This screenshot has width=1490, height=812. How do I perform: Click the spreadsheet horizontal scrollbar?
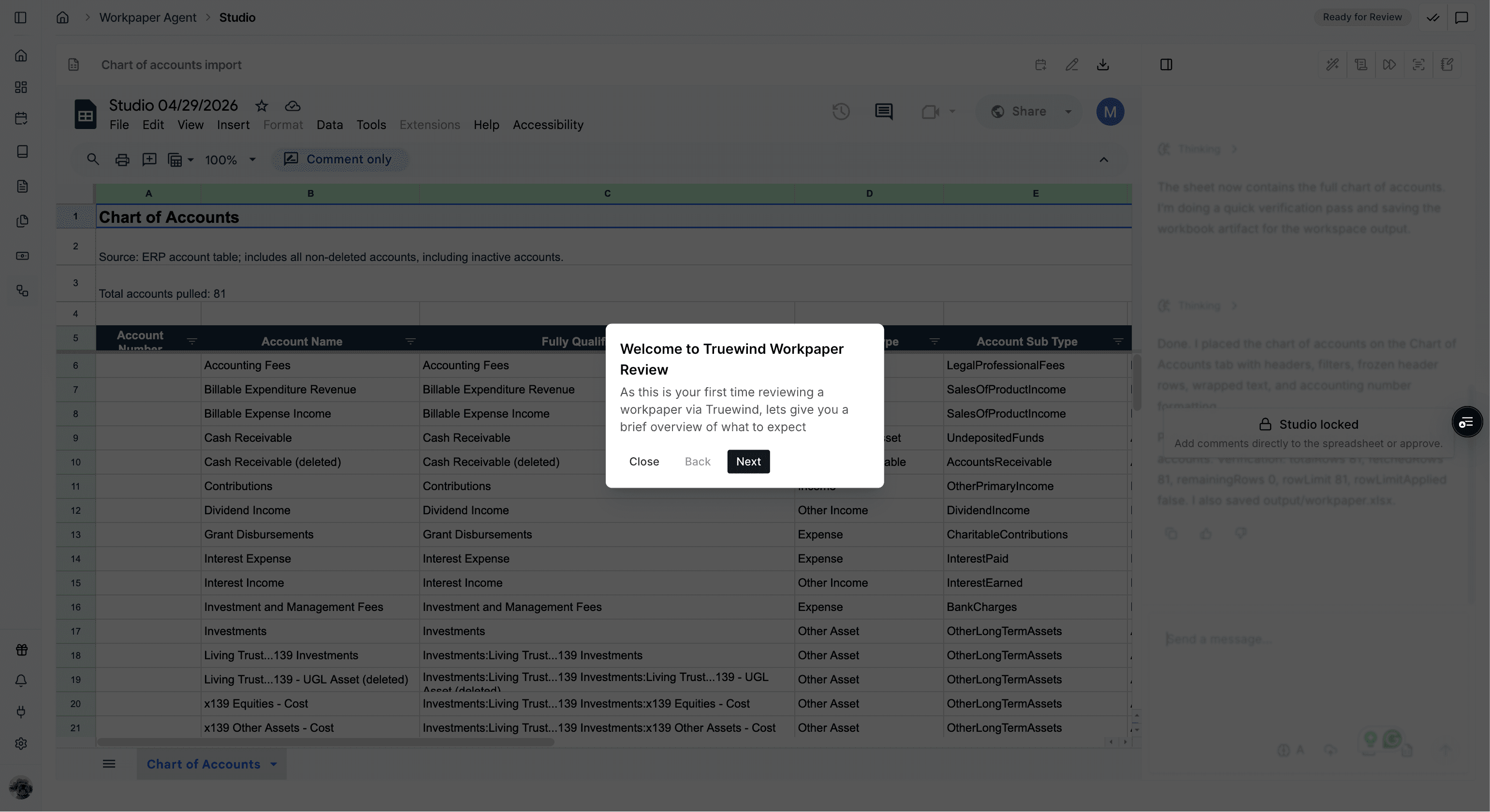click(326, 742)
